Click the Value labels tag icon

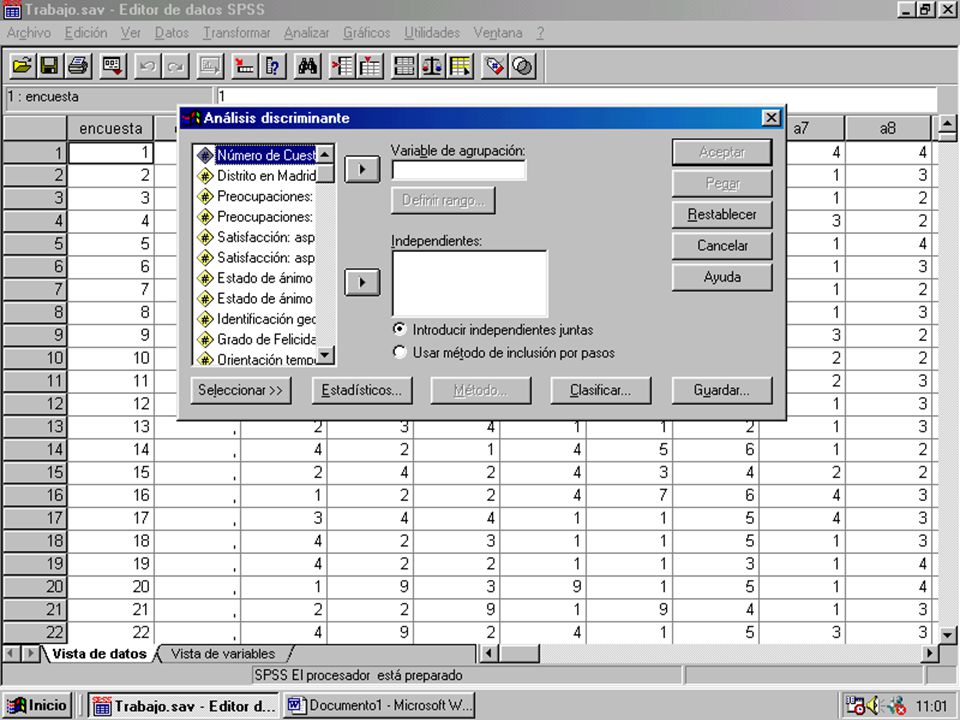(x=495, y=66)
